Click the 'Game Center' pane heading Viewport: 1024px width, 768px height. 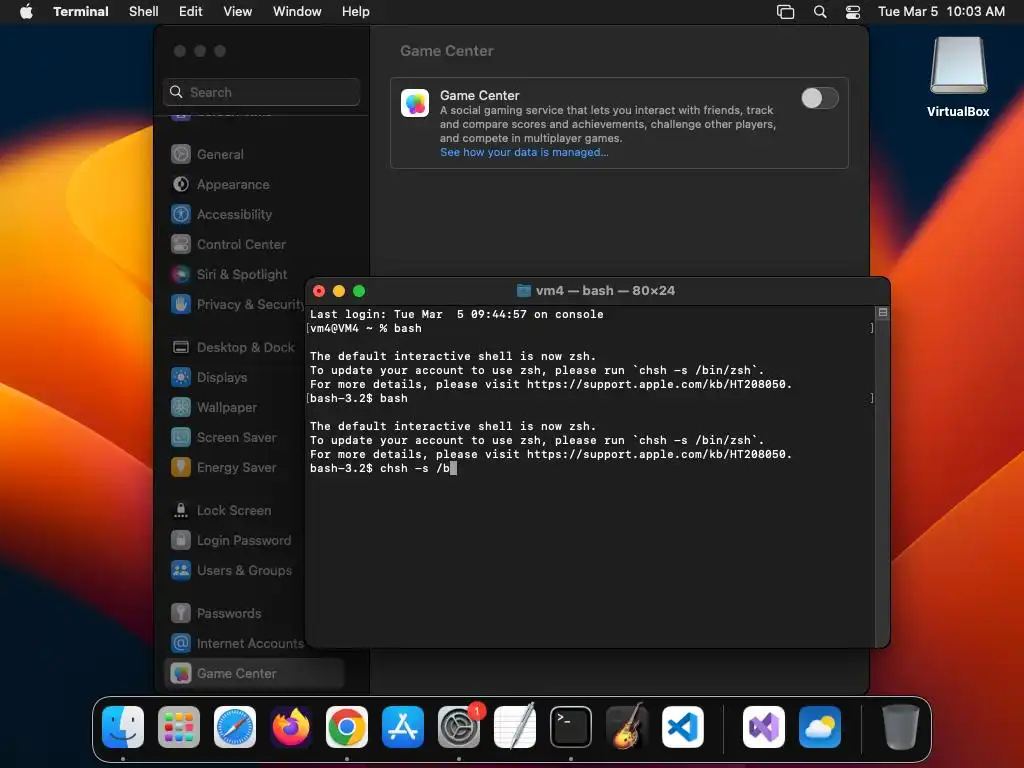pyautogui.click(x=447, y=51)
